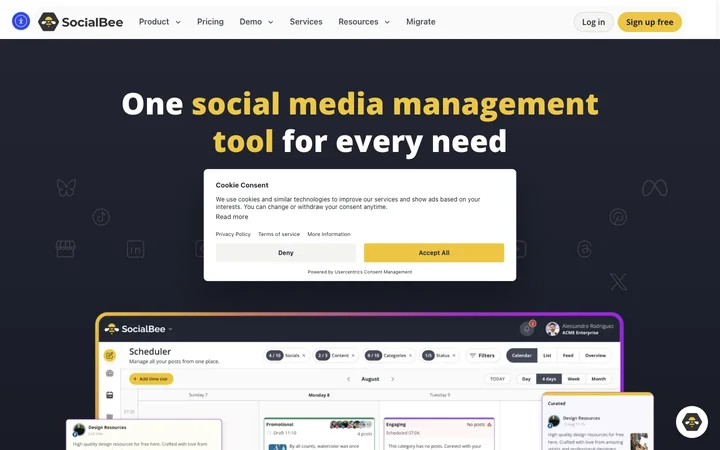Switch to Overview tab
Viewport: 720px width, 450px height.
point(595,355)
